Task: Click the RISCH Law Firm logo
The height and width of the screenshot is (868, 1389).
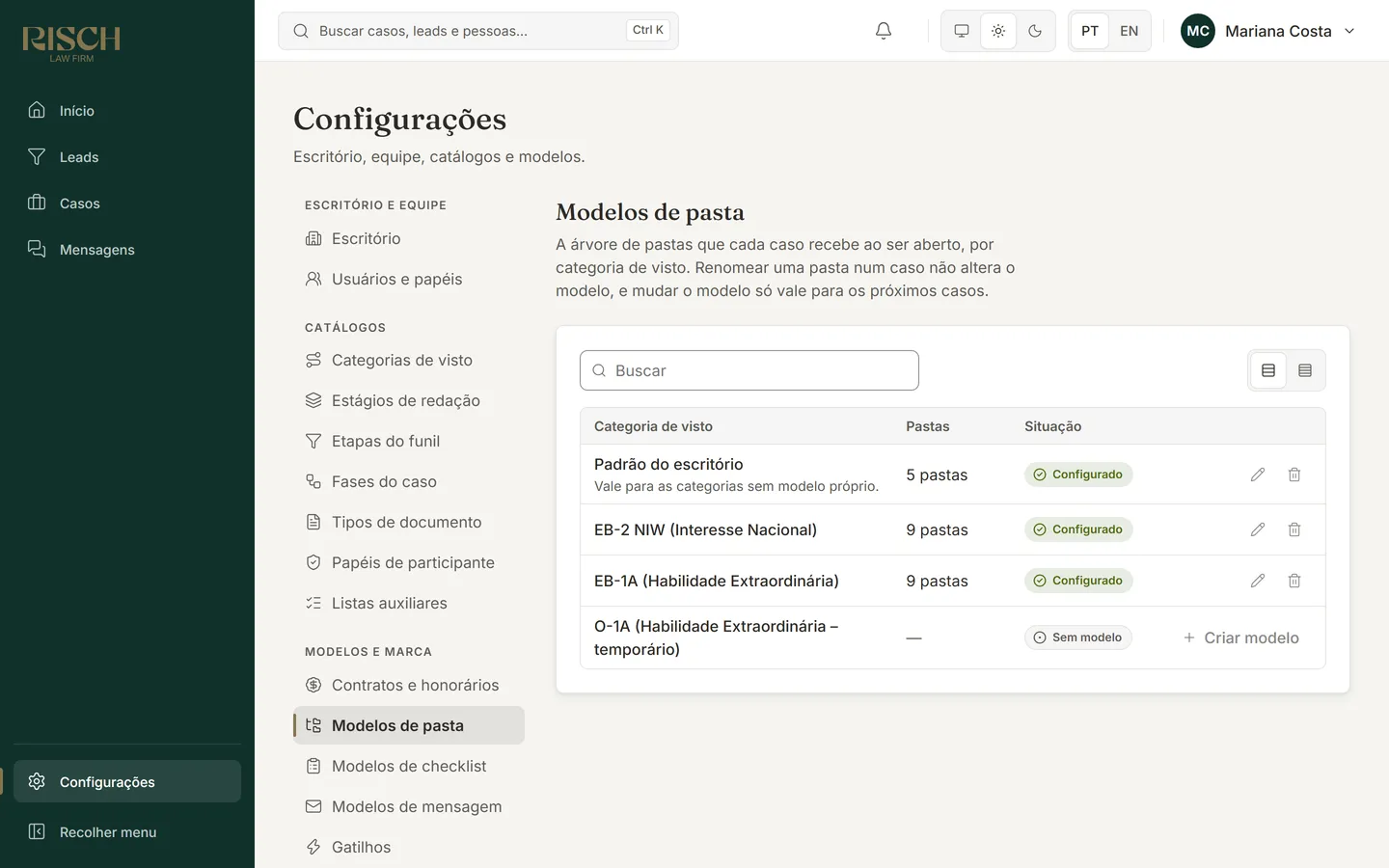Action: 71,43
